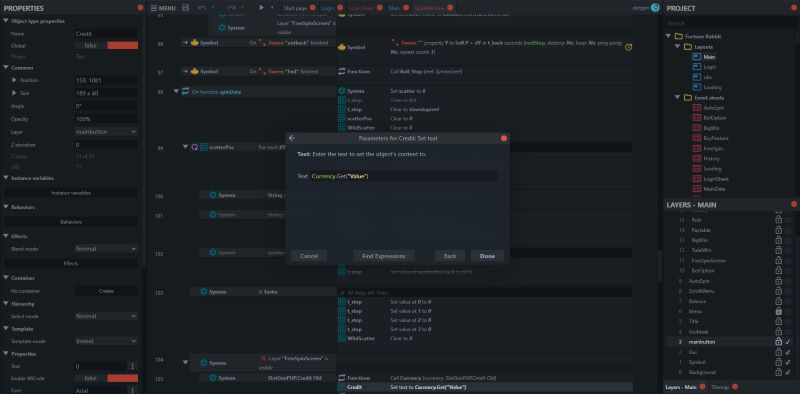Screen dimensions: 800x394
Task: Click the Opacity 100% value field
Action: coord(106,119)
